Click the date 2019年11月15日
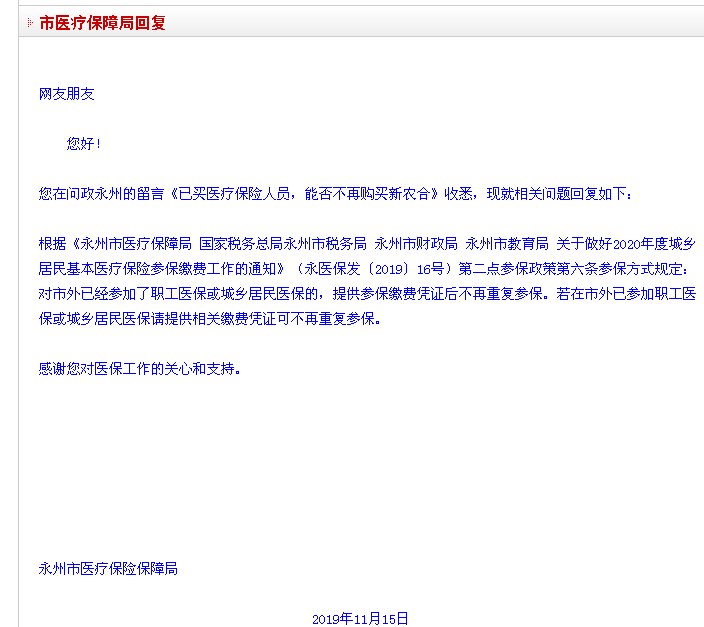Screen dimensions: 704x627 click(360, 618)
